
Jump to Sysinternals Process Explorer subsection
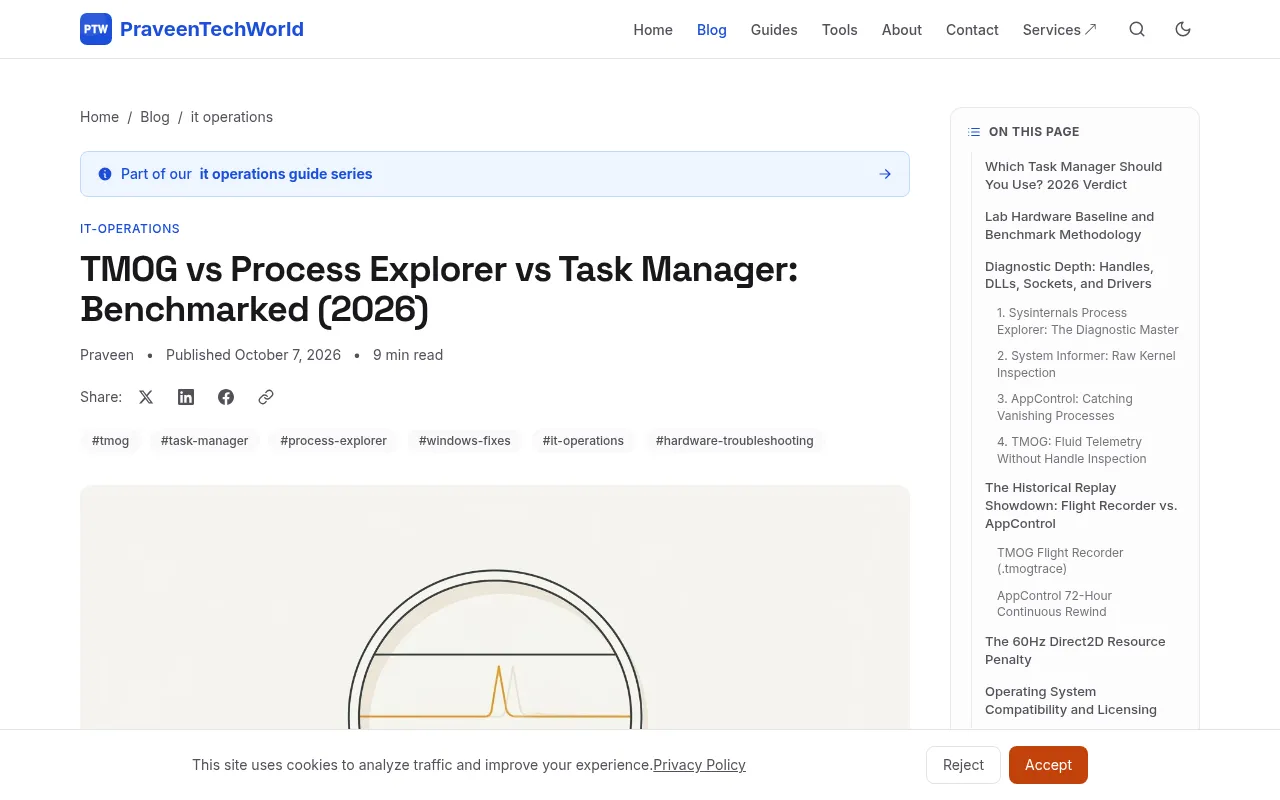tap(1088, 321)
